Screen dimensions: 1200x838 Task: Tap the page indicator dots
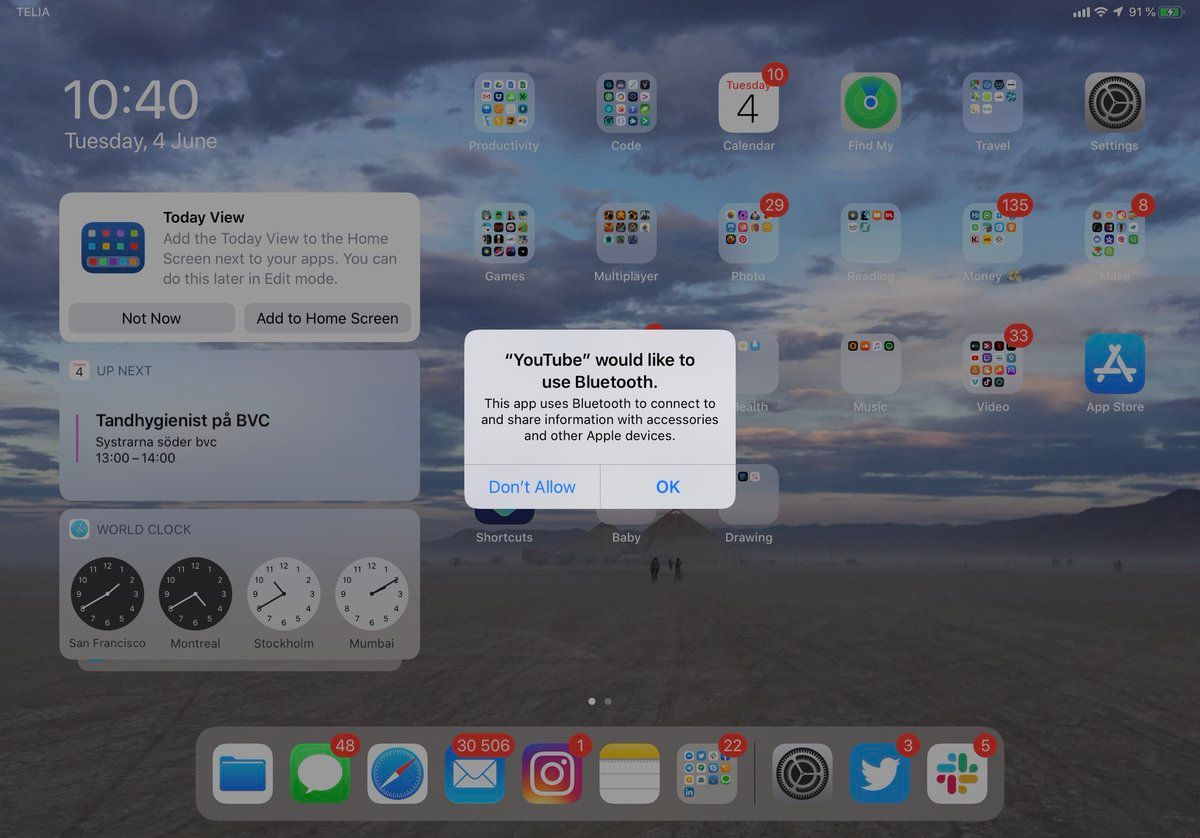click(x=600, y=702)
